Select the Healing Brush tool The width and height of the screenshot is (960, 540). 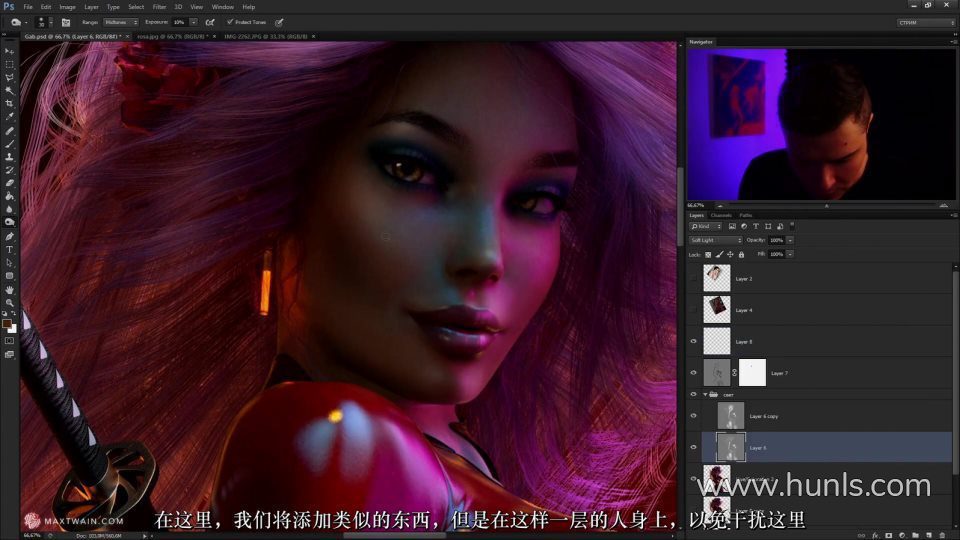pos(9,131)
